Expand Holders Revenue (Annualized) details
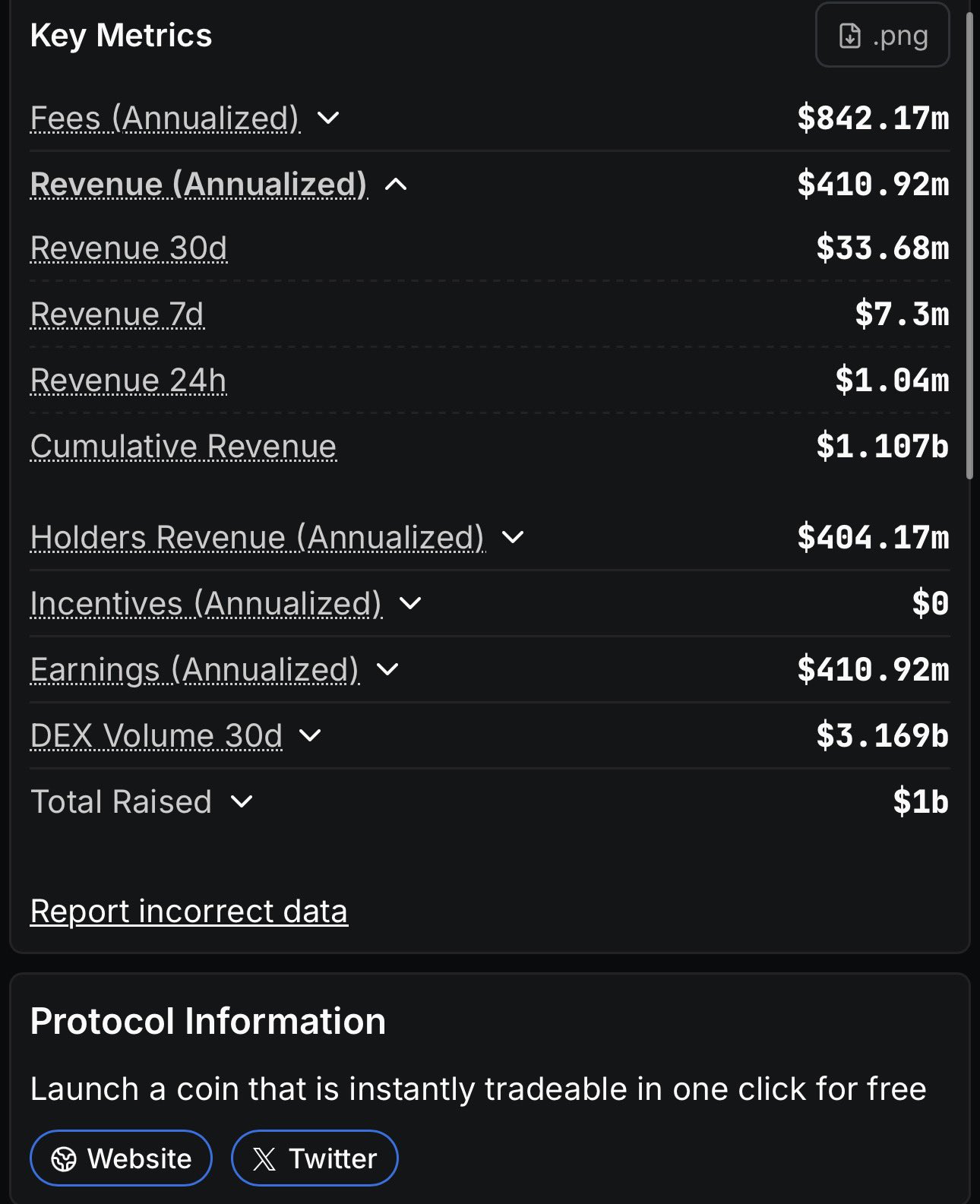The height and width of the screenshot is (1204, 980). [514, 538]
